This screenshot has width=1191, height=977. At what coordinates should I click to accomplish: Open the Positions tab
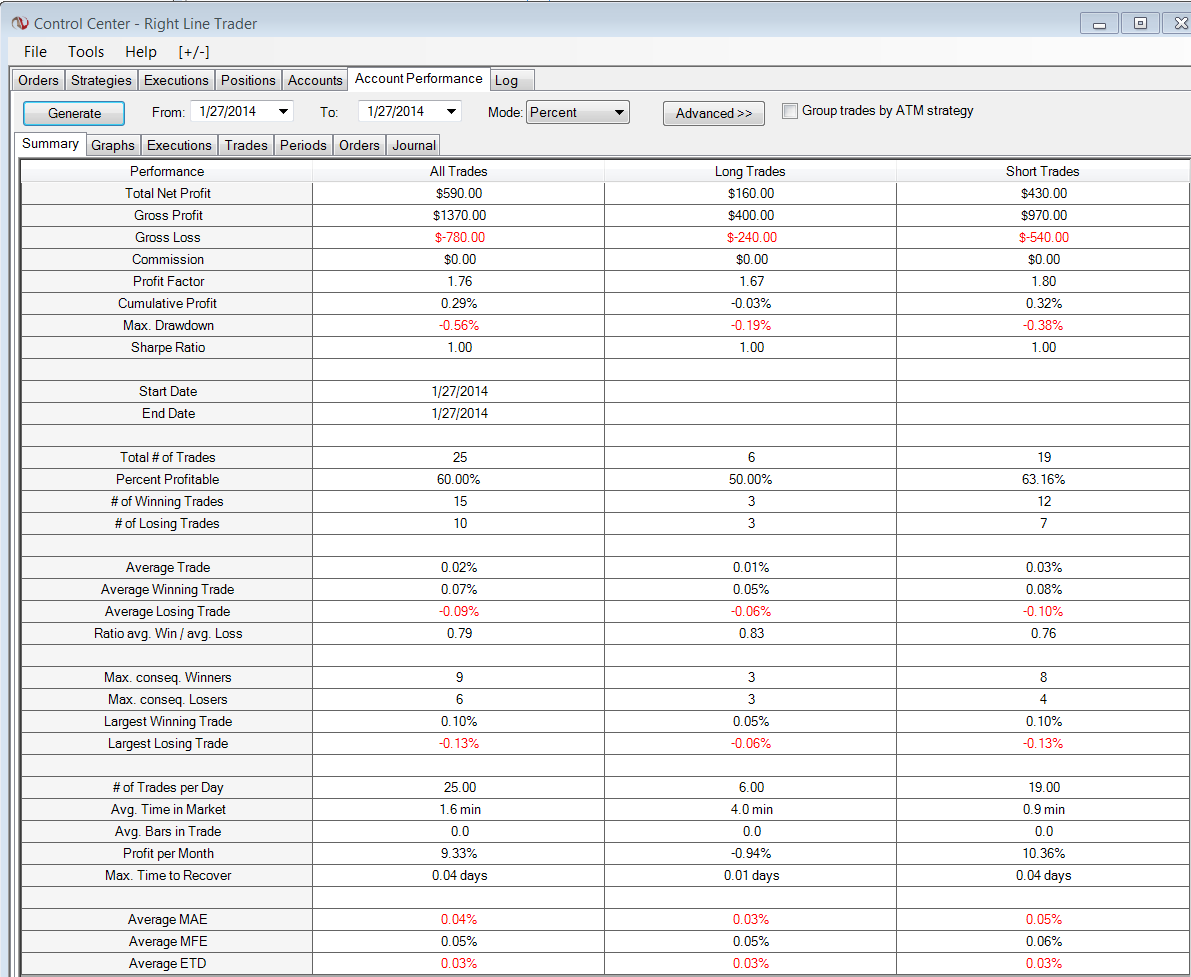(248, 80)
